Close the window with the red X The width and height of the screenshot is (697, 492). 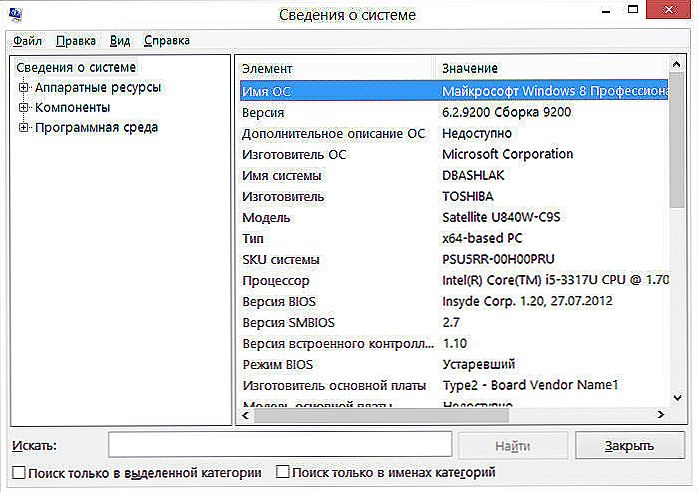[x=668, y=10]
